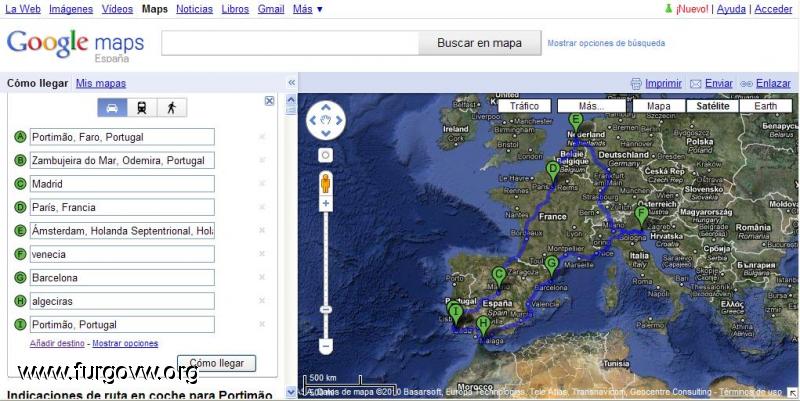800x401 pixels.
Task: Open the Mis mapas link
Action: coord(101,83)
